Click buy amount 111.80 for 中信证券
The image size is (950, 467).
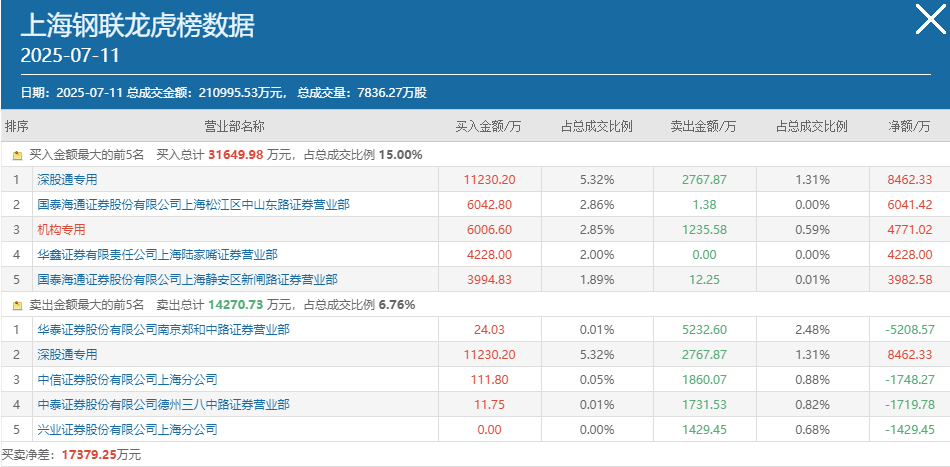[490, 380]
